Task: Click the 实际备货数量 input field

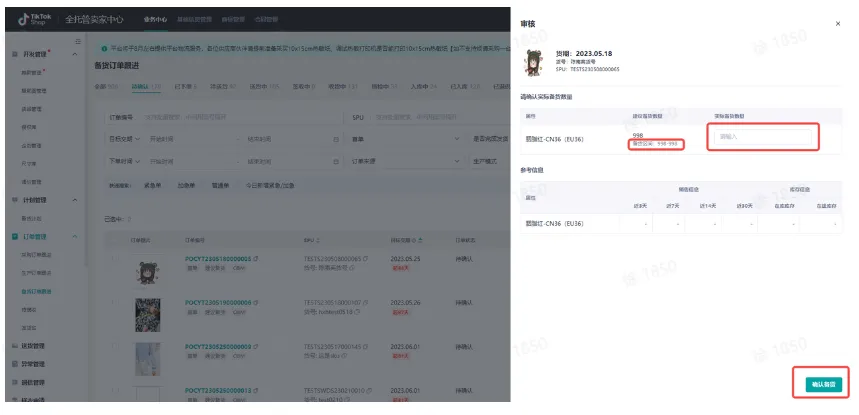Action: pyautogui.click(x=762, y=137)
